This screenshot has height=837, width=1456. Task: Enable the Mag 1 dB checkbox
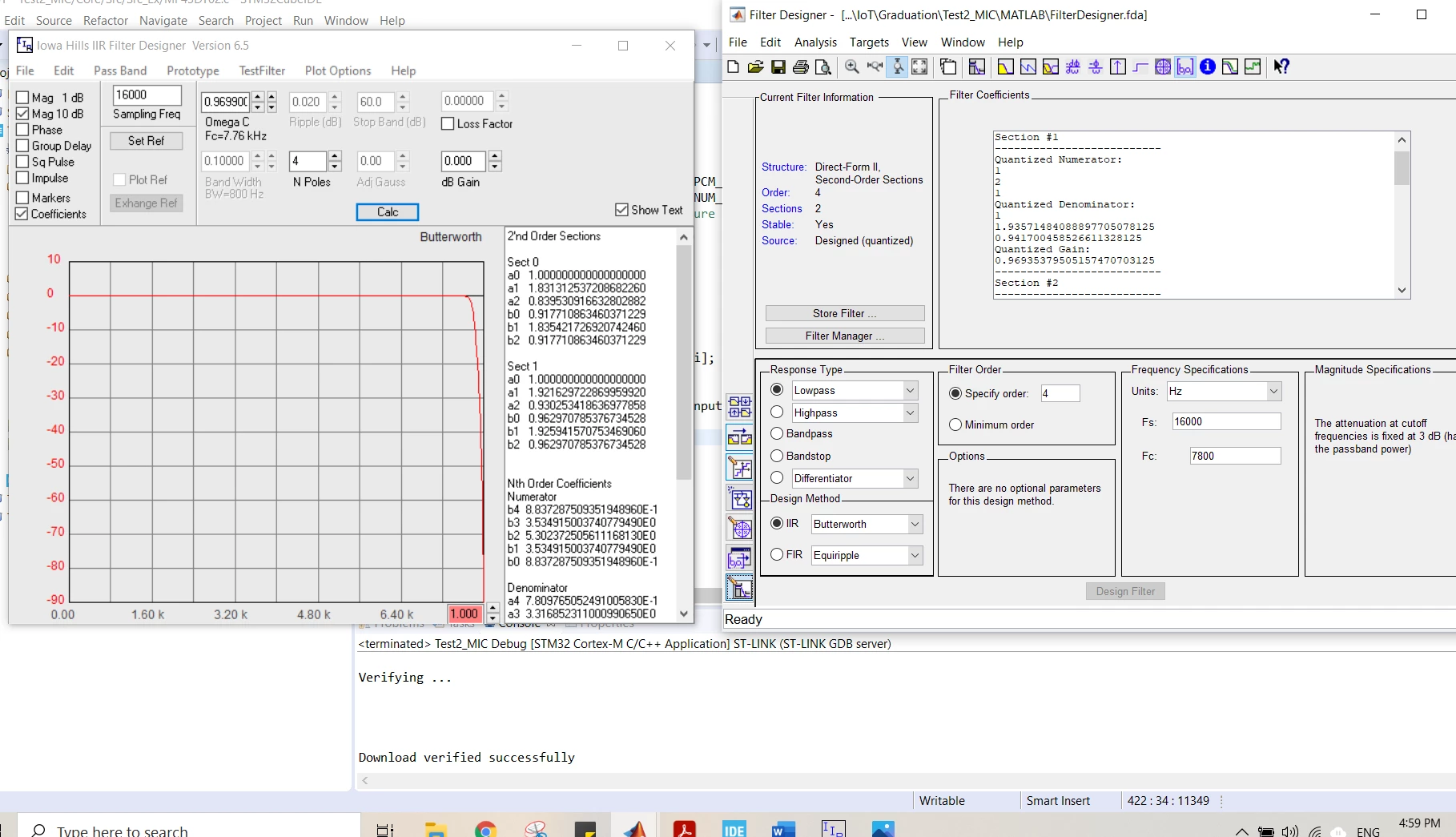(x=22, y=98)
